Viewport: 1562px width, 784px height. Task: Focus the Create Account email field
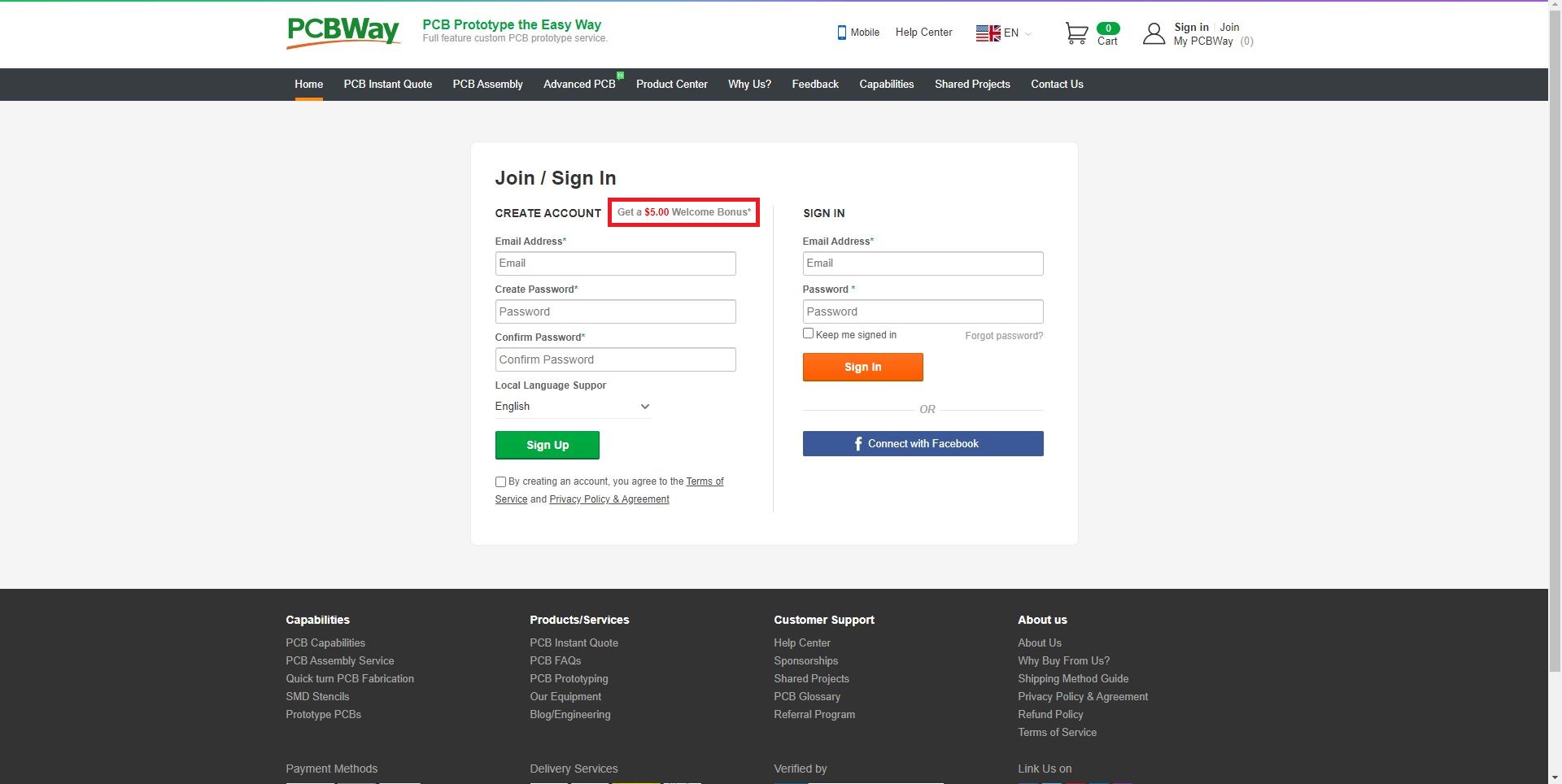pyautogui.click(x=615, y=264)
